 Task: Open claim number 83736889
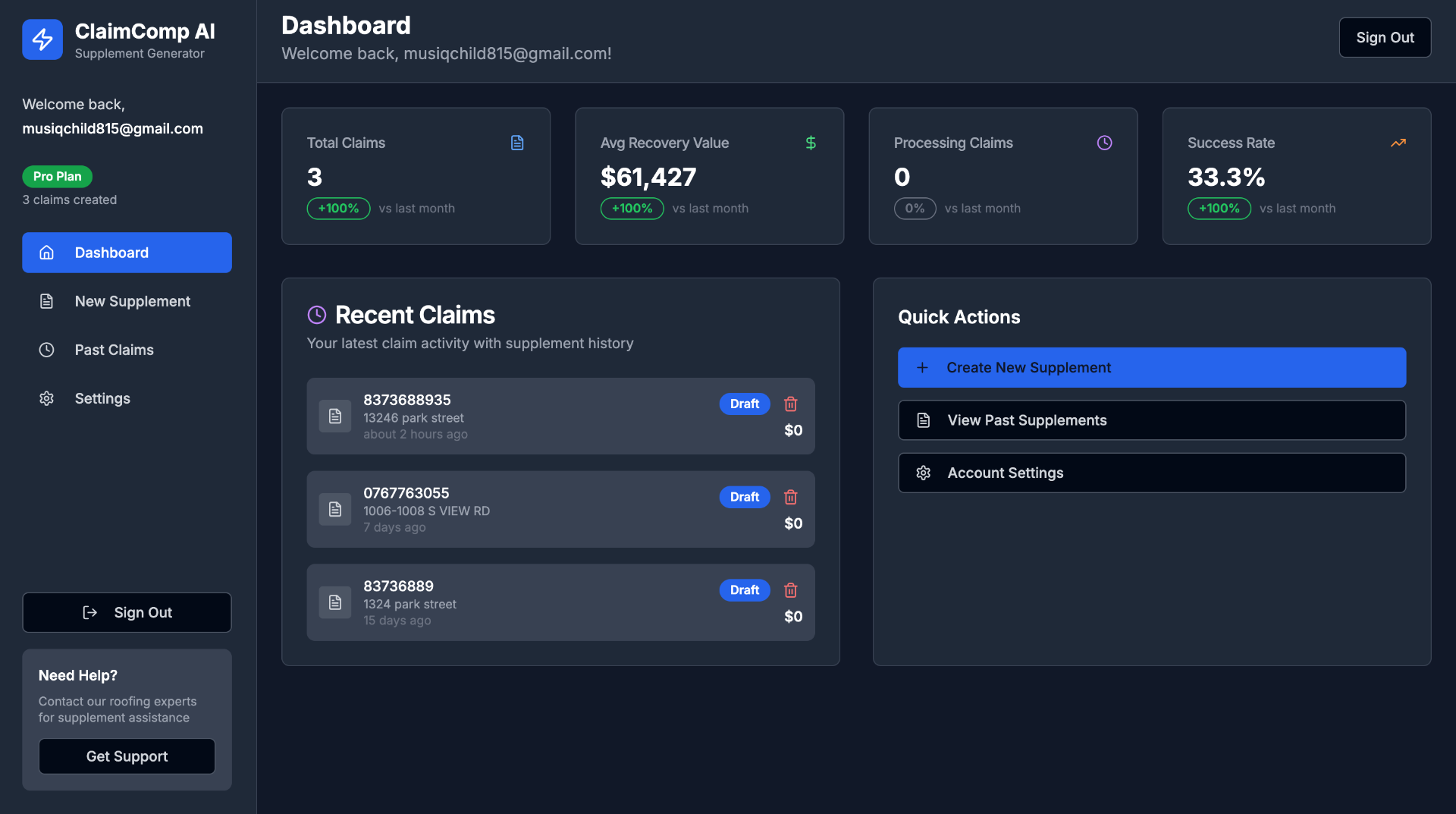point(398,586)
